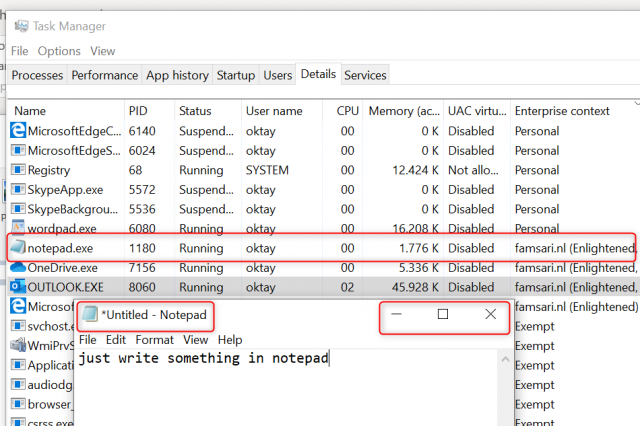Select the notepad.exe row name
640x426 pixels.
coord(60,248)
